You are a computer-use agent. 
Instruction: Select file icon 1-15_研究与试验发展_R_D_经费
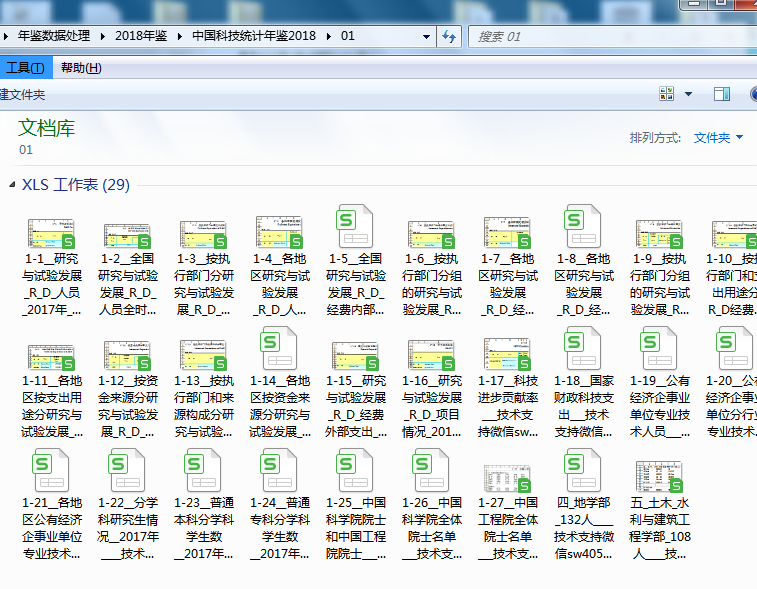355,356
